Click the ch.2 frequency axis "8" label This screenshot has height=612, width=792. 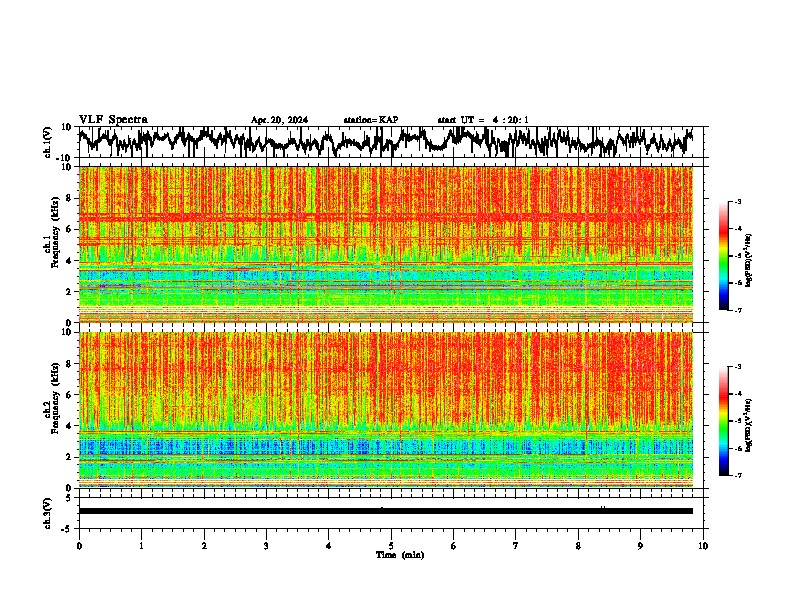tap(69, 364)
